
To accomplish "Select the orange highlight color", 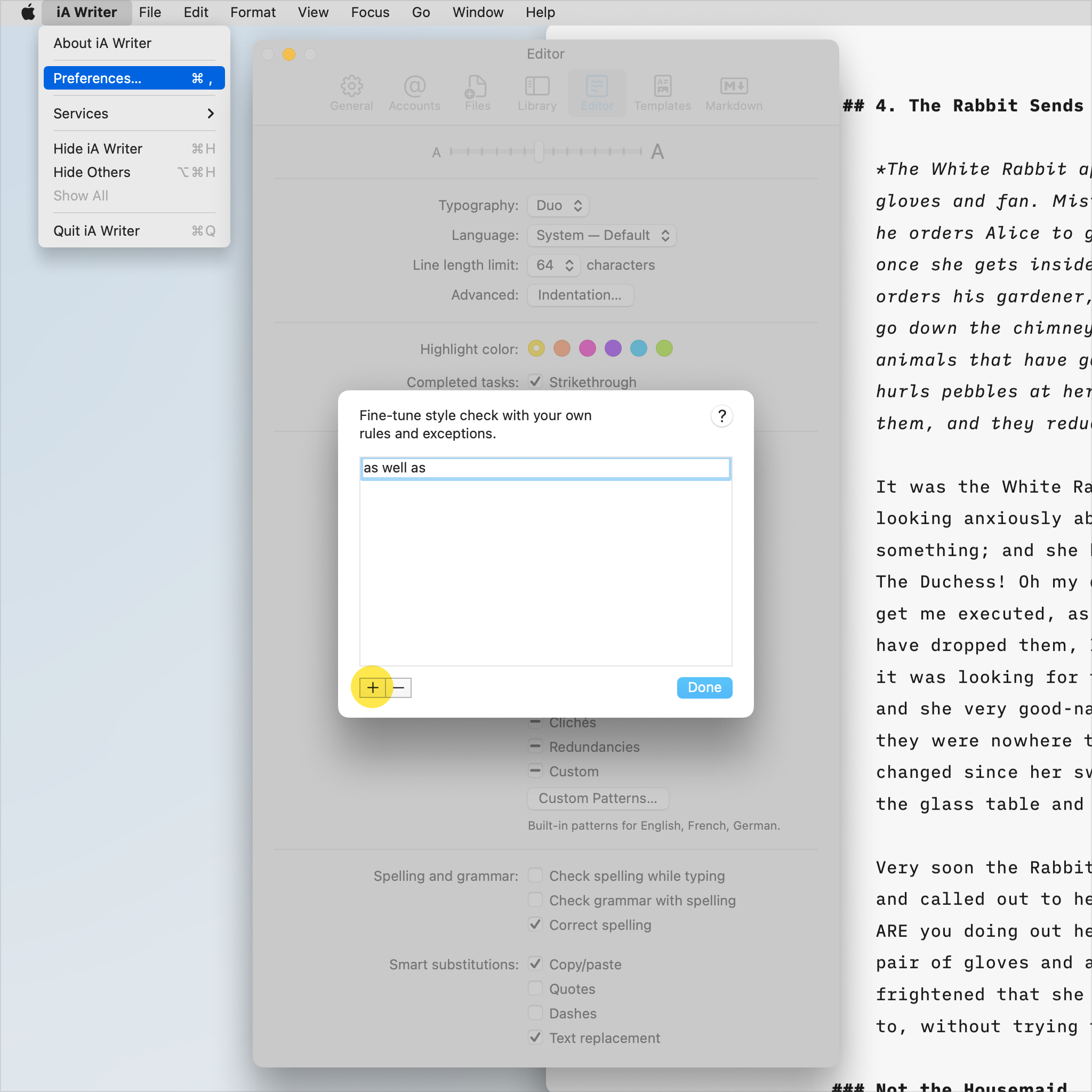I will point(562,348).
